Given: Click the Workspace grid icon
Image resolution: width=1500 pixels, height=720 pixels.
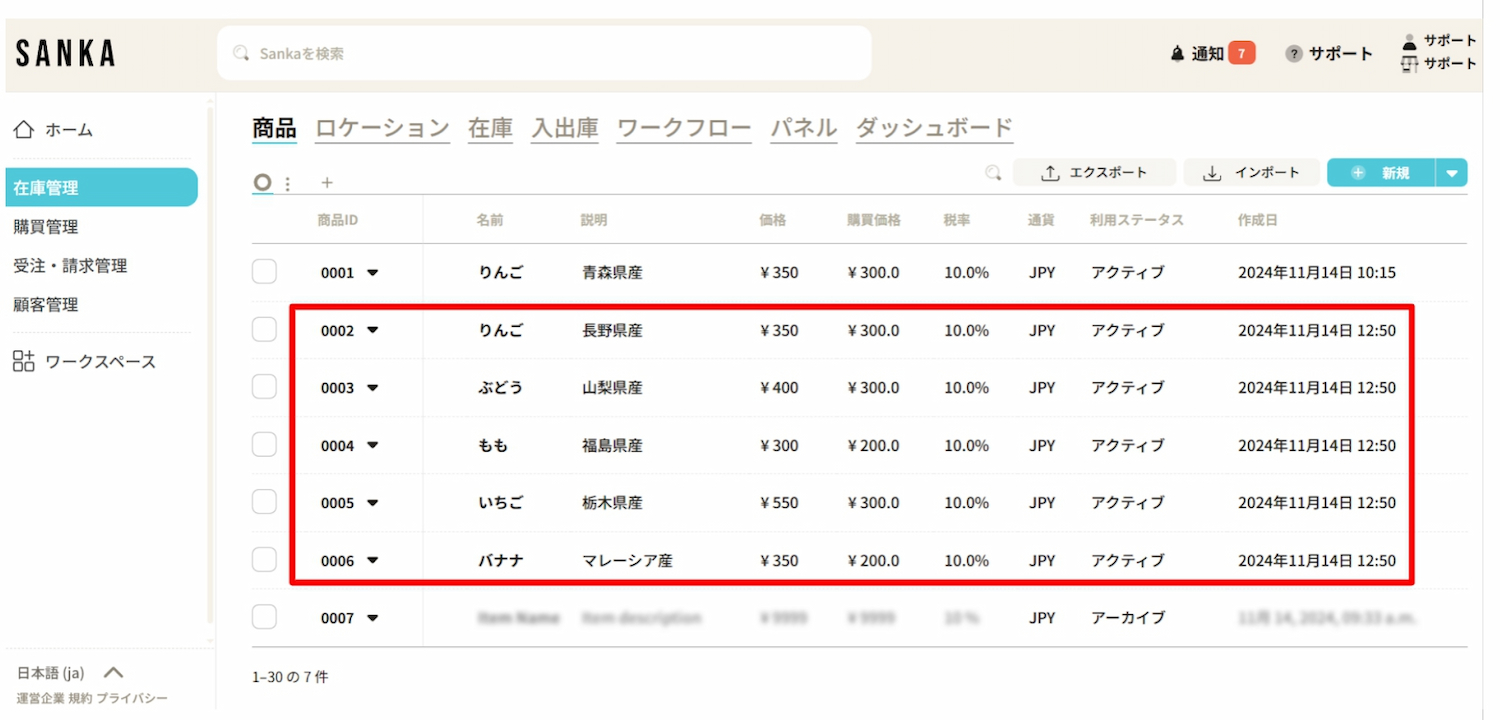Looking at the screenshot, I should coord(24,362).
